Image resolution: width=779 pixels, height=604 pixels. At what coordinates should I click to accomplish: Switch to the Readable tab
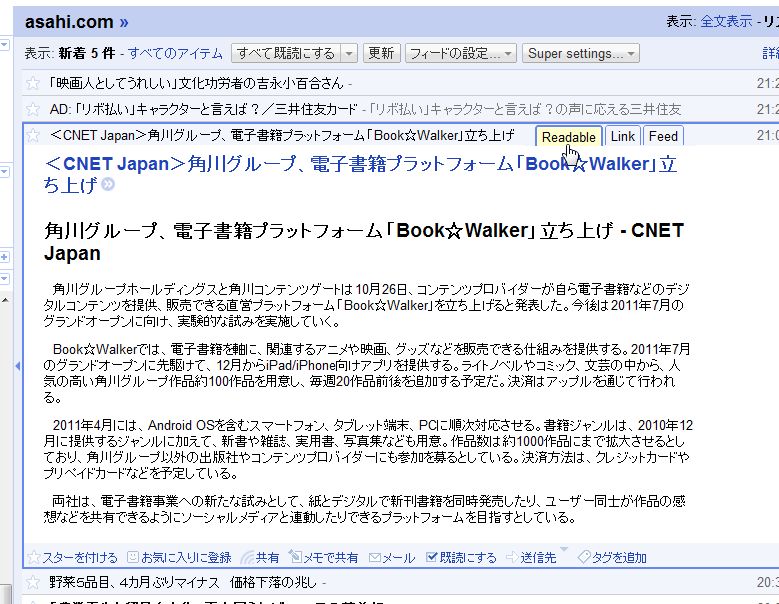click(x=568, y=137)
